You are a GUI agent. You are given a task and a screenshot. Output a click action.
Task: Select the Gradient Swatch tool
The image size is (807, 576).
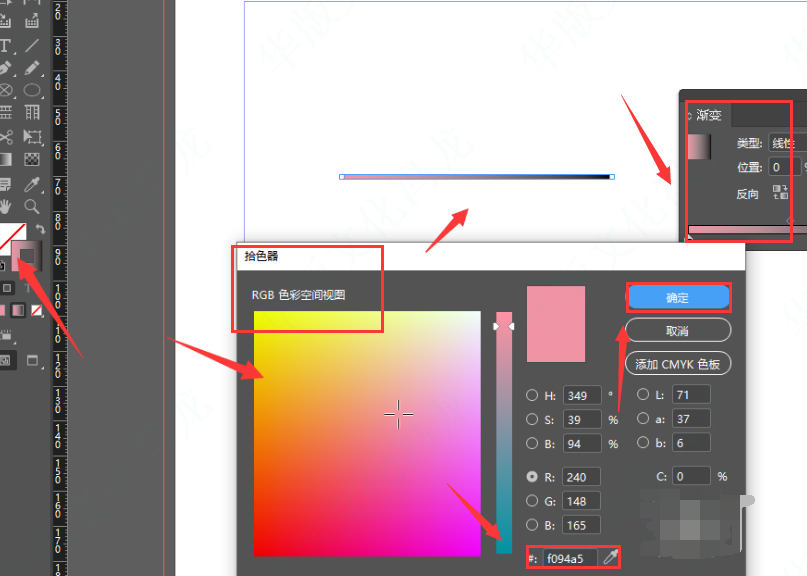pos(5,160)
